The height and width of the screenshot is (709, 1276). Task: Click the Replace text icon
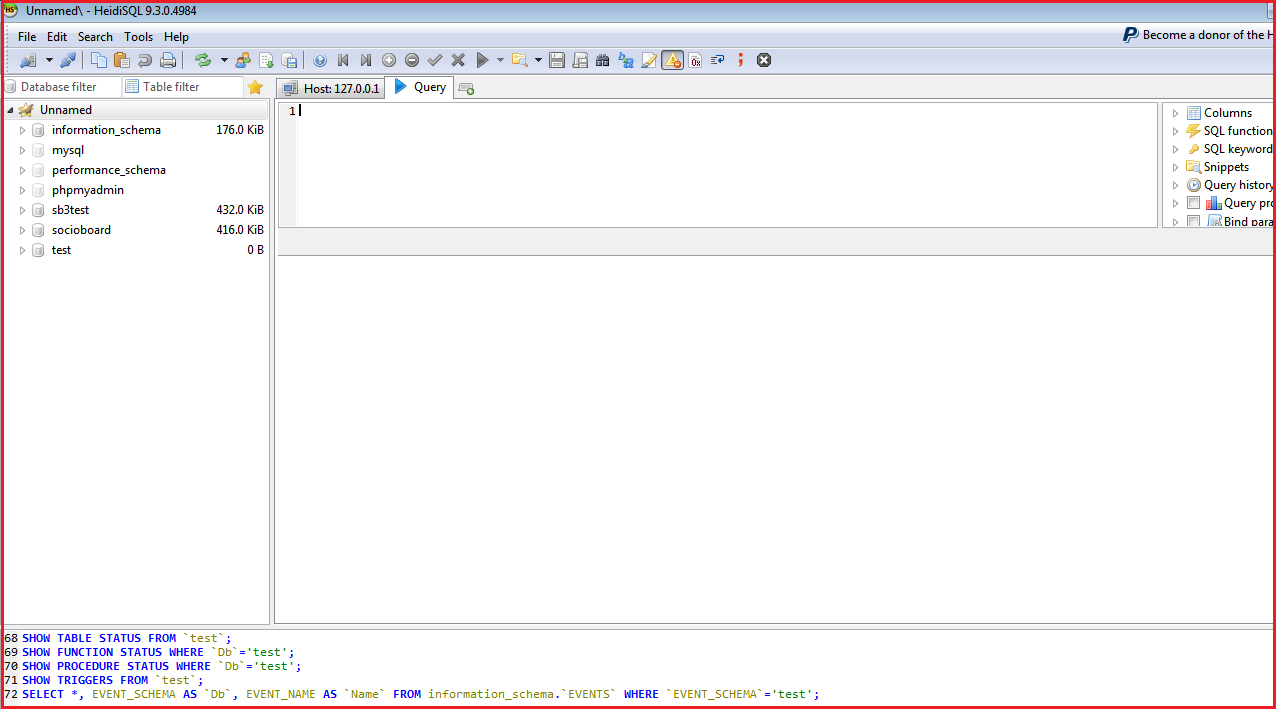(x=626, y=60)
